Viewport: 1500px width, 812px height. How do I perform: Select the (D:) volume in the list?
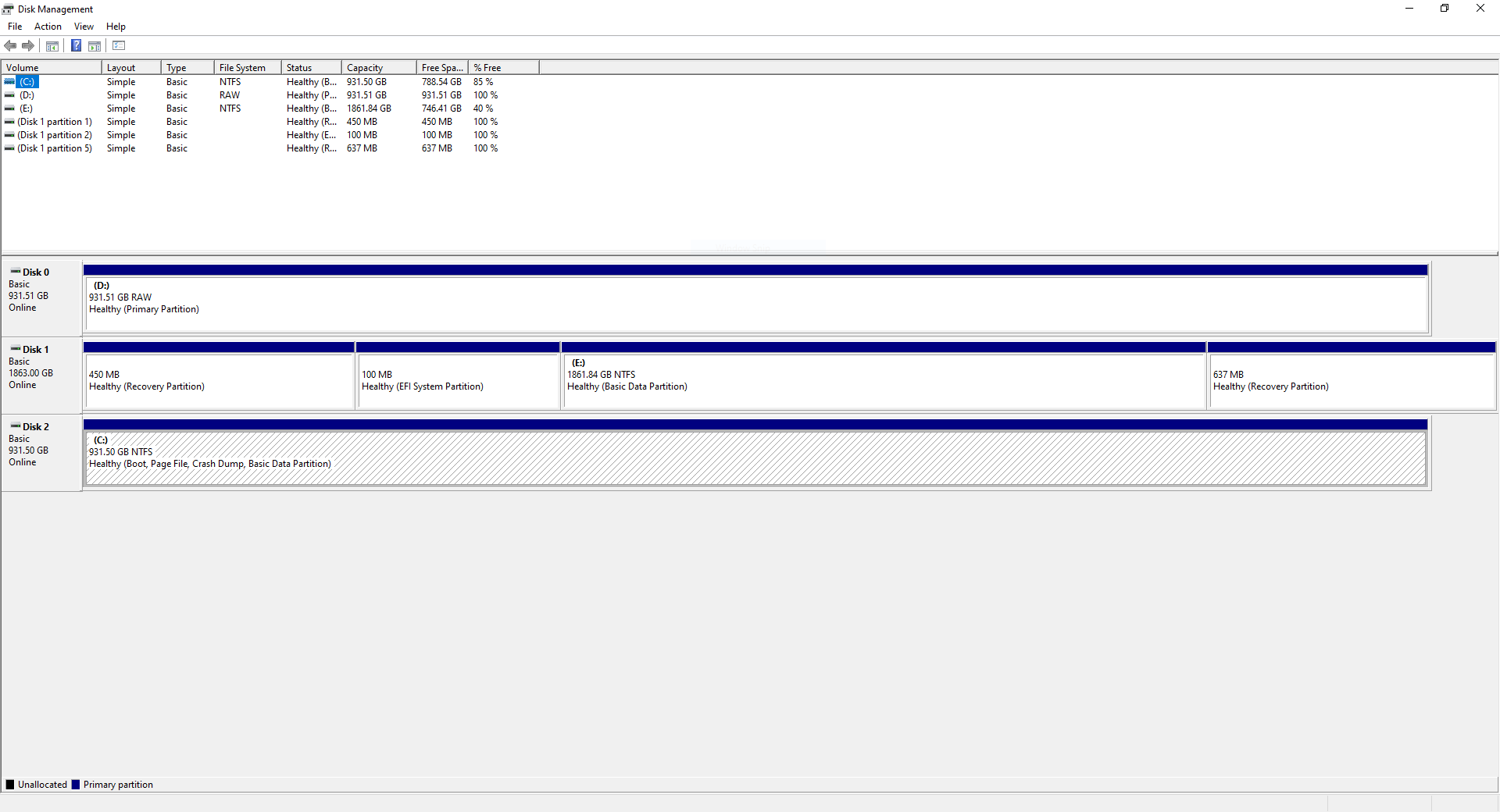27,95
